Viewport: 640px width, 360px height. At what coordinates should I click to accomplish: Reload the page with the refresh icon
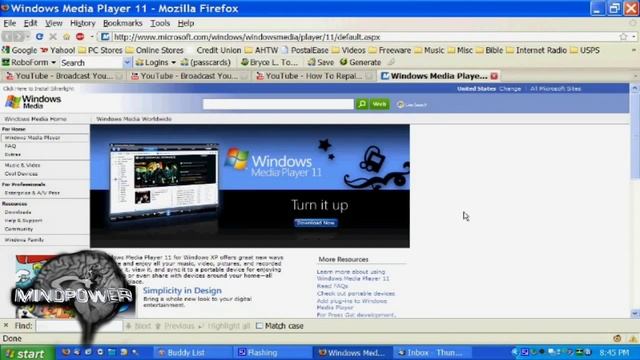39,37
